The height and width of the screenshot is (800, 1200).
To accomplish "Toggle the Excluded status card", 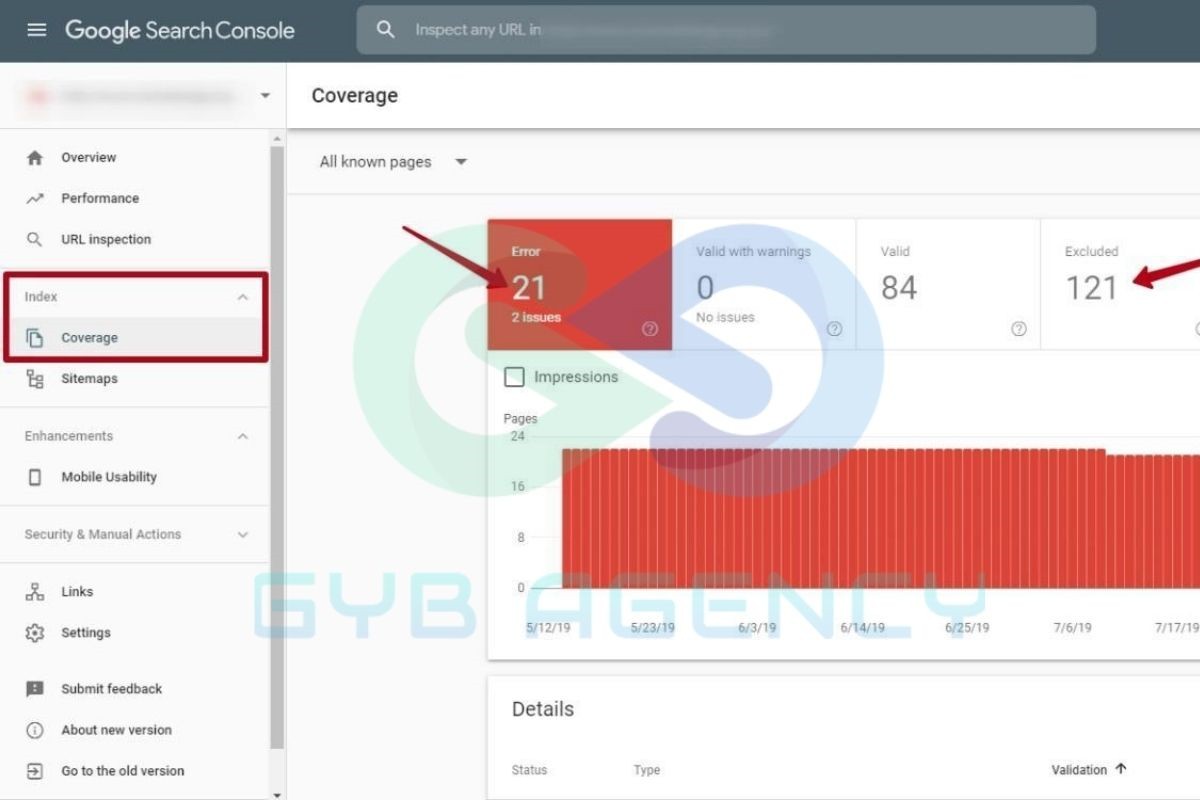I will click(x=1120, y=285).
